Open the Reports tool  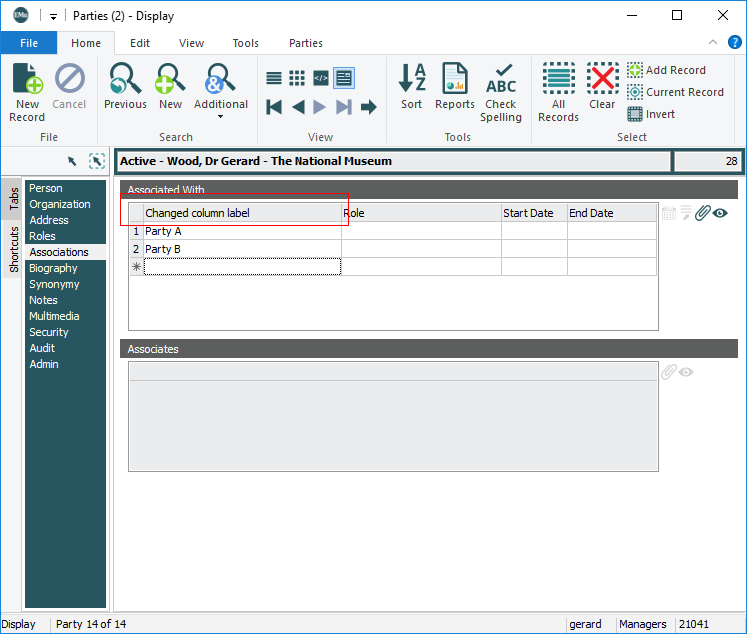[455, 88]
